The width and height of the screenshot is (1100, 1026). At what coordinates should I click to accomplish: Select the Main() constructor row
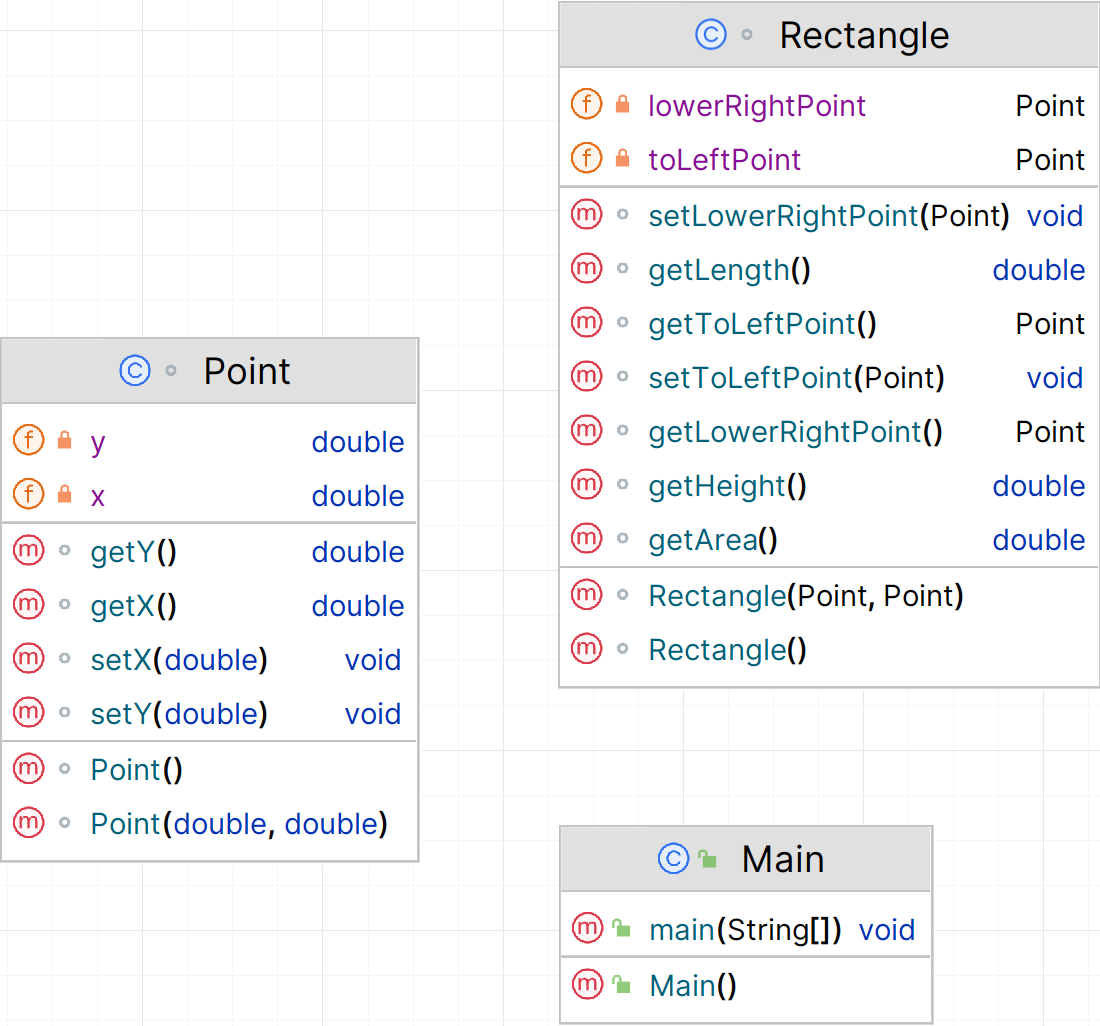point(692,986)
